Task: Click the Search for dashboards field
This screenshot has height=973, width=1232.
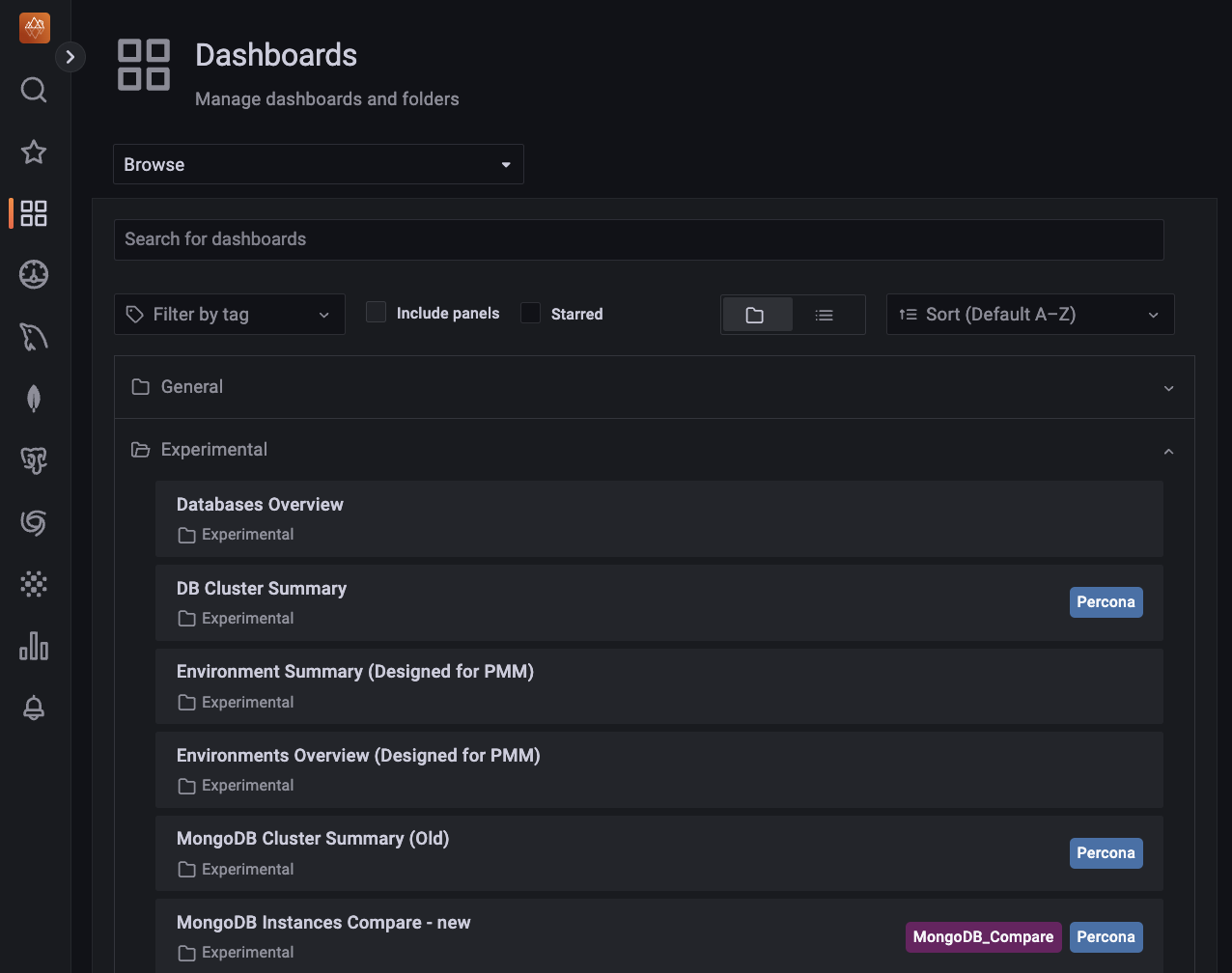Action: (x=638, y=239)
